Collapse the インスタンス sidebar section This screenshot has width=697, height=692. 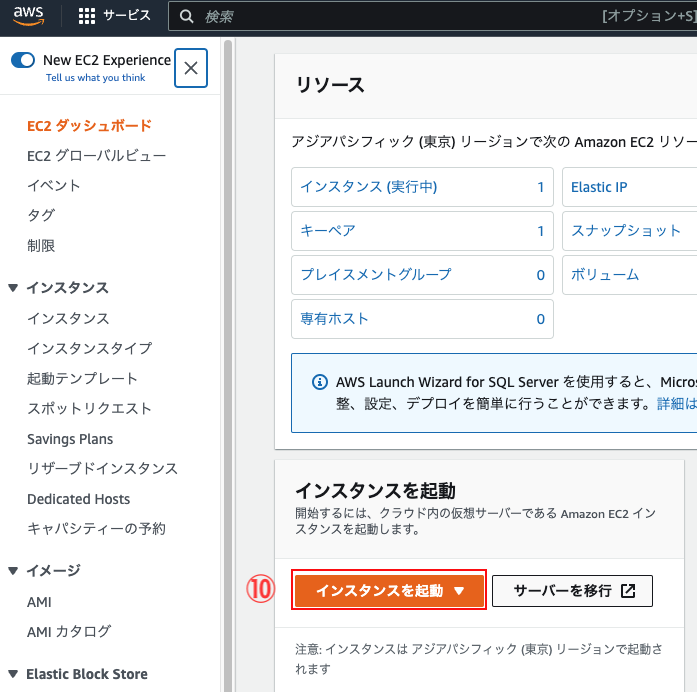(13, 288)
